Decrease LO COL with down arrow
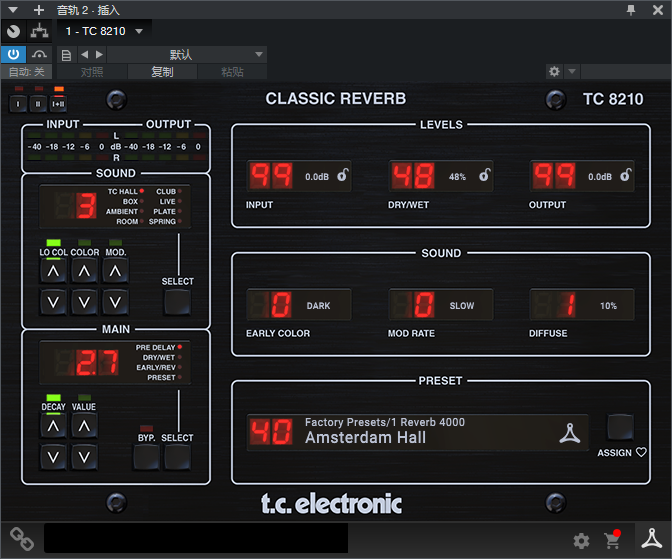 (53, 302)
